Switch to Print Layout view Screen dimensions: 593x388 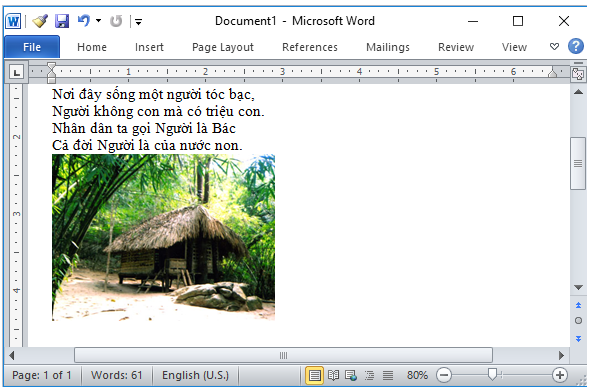point(314,375)
